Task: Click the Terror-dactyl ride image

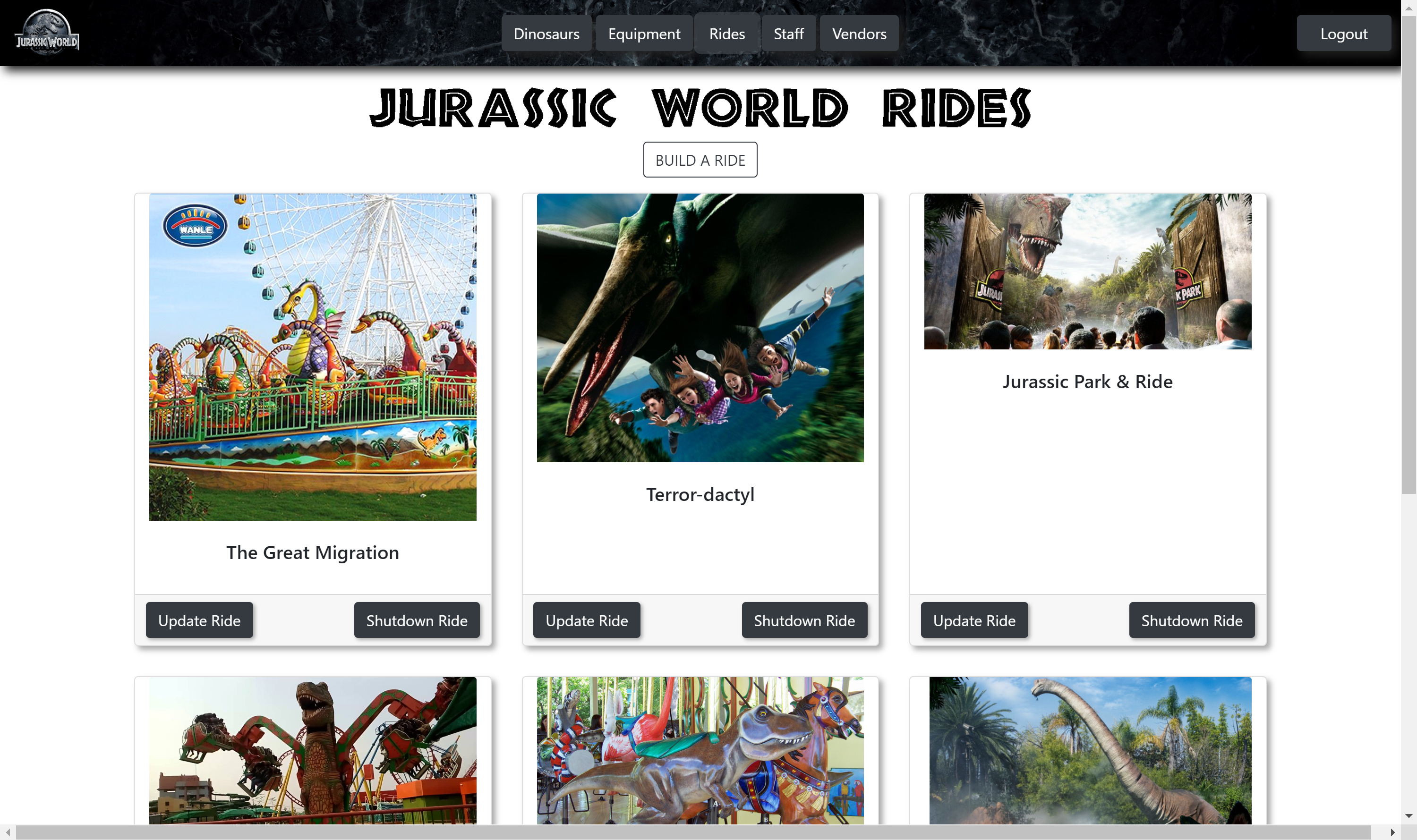Action: pos(700,327)
